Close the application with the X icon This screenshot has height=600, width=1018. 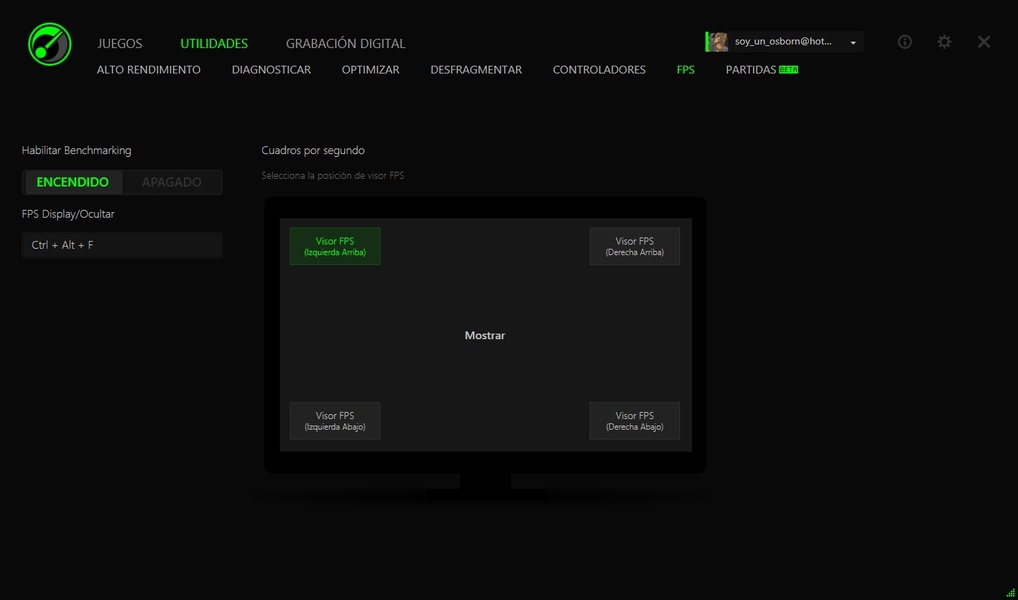tap(984, 42)
